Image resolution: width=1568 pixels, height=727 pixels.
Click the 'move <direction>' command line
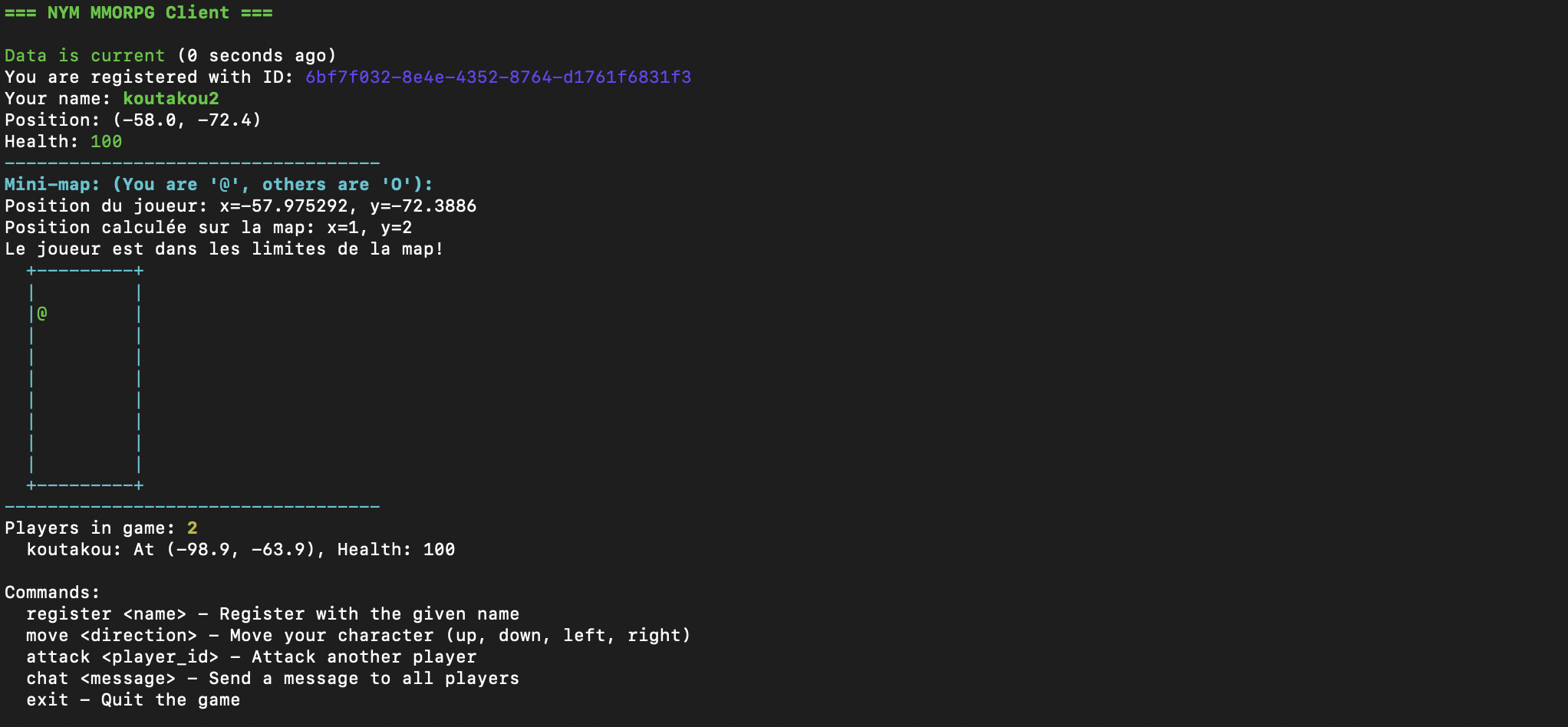(x=358, y=636)
